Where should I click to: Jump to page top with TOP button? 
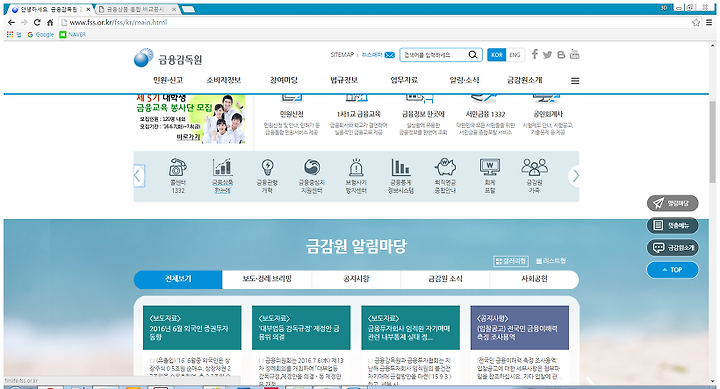pyautogui.click(x=673, y=270)
